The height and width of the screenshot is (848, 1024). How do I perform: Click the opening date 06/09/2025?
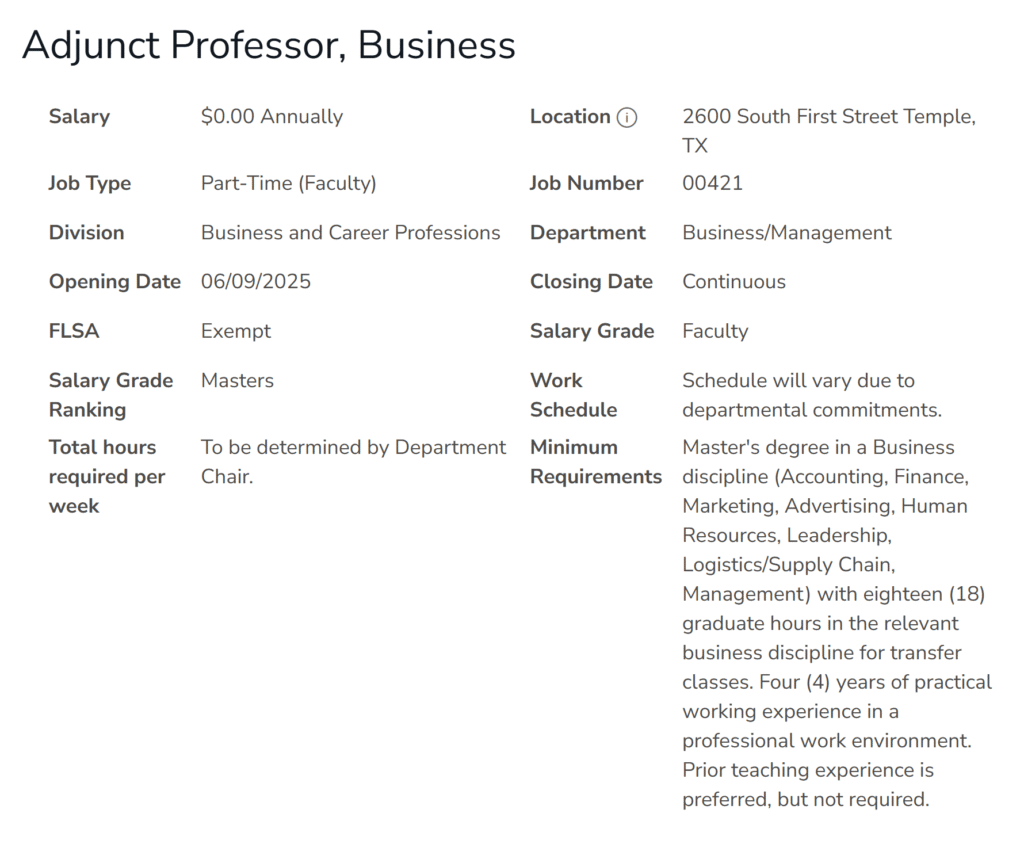pyautogui.click(x=255, y=282)
